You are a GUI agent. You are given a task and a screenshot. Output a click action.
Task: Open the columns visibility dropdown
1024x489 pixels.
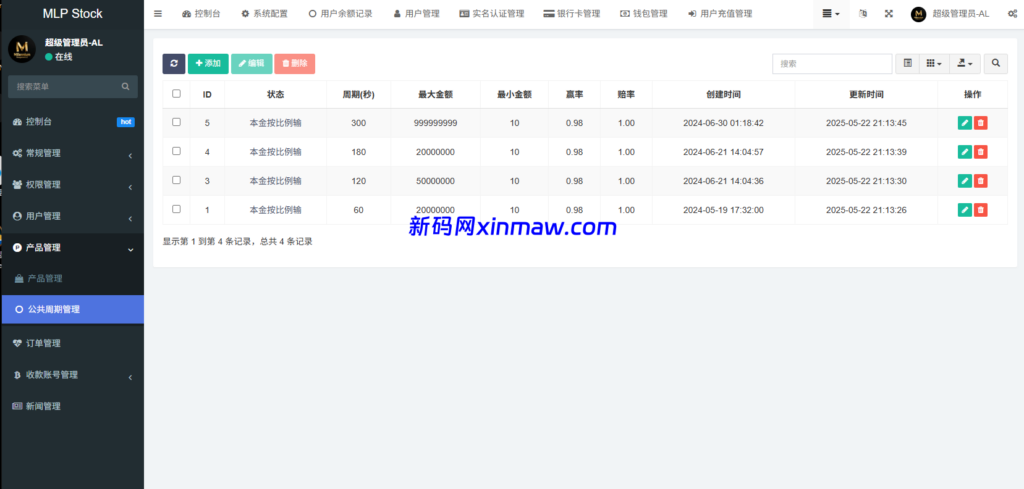(x=935, y=63)
